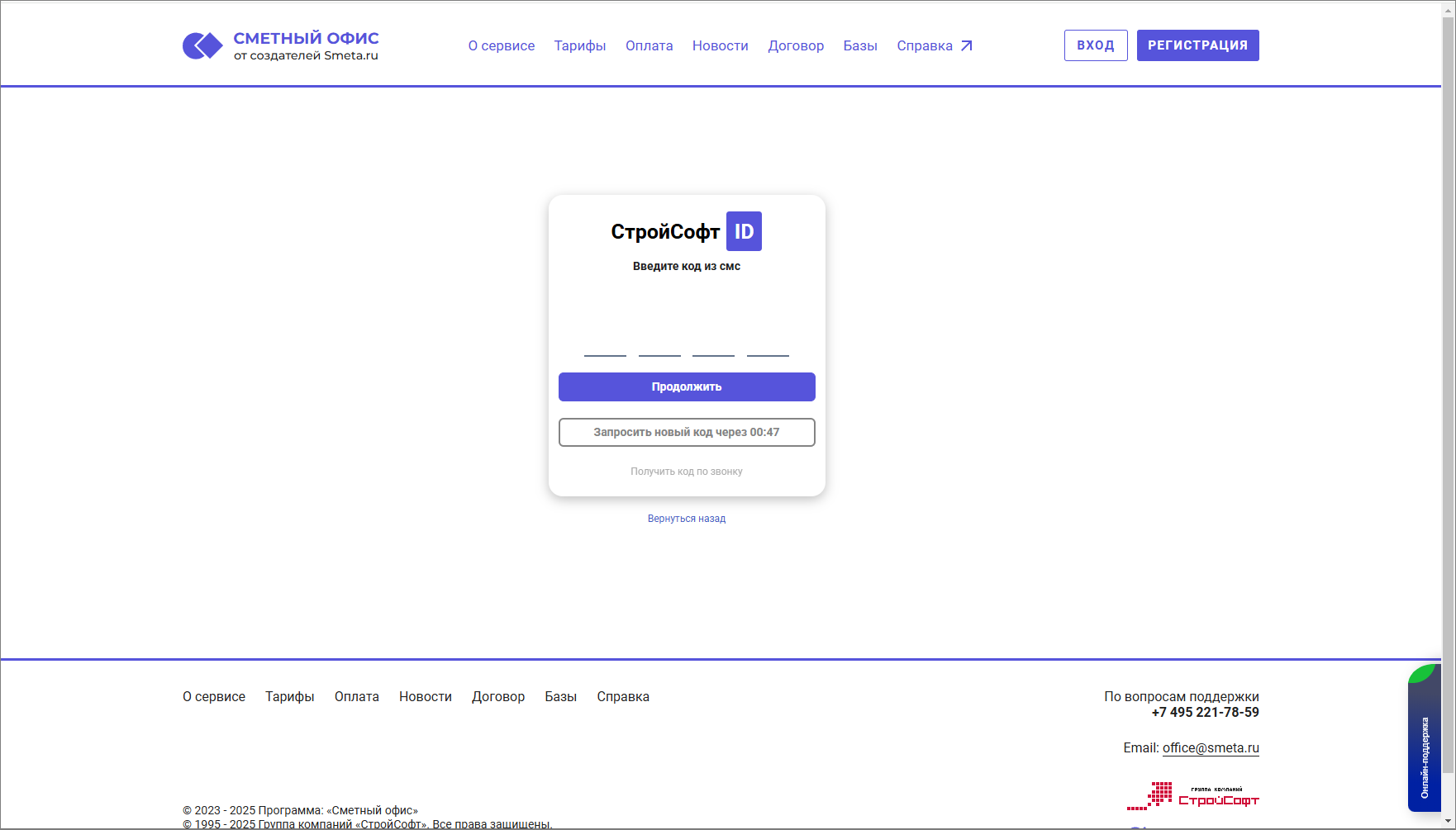
Task: Select Новости in the top navigation
Action: pyautogui.click(x=720, y=46)
